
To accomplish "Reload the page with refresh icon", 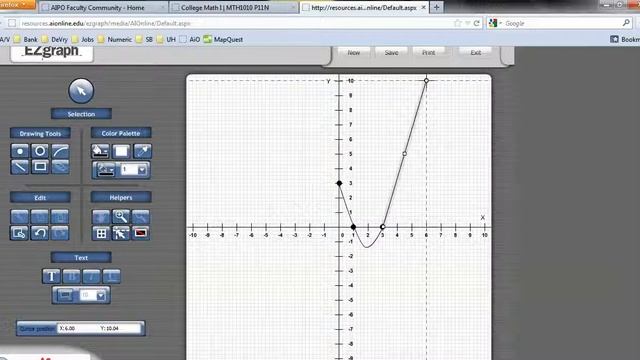I will (x=476, y=23).
